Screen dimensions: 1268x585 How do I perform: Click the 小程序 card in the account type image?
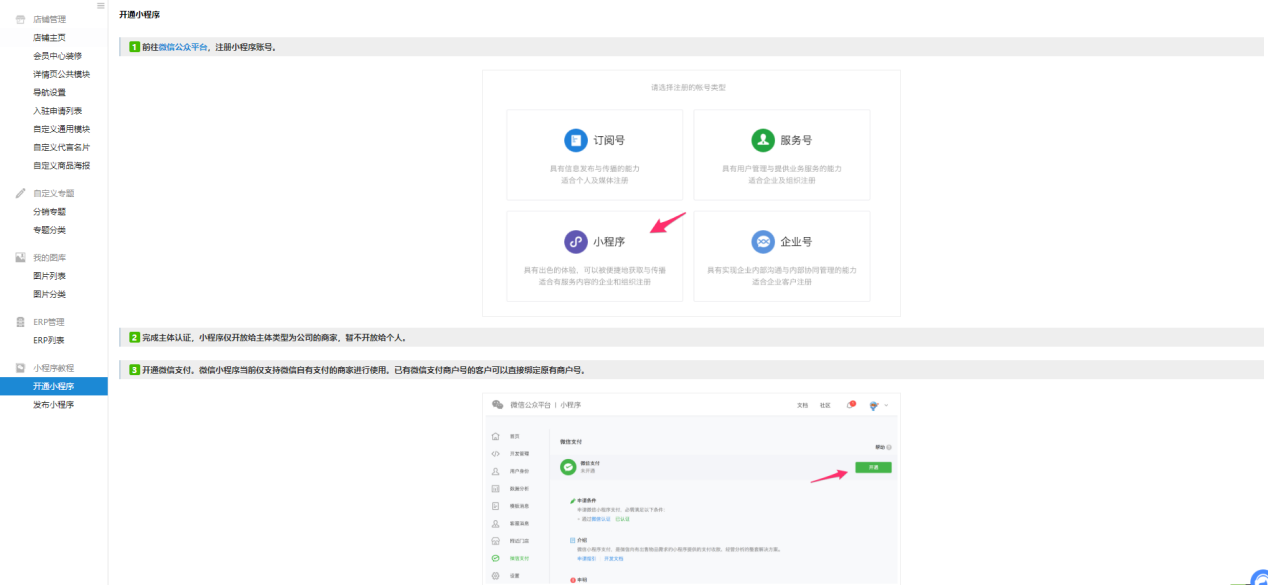[595, 256]
